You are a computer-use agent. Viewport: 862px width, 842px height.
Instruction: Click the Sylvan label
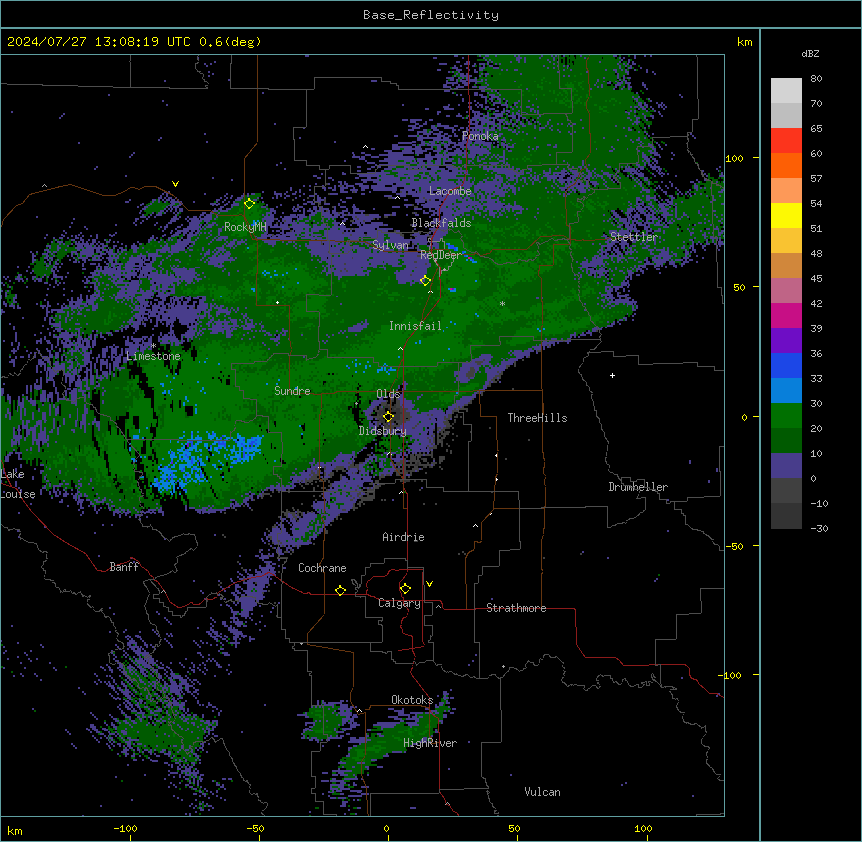[x=390, y=245]
